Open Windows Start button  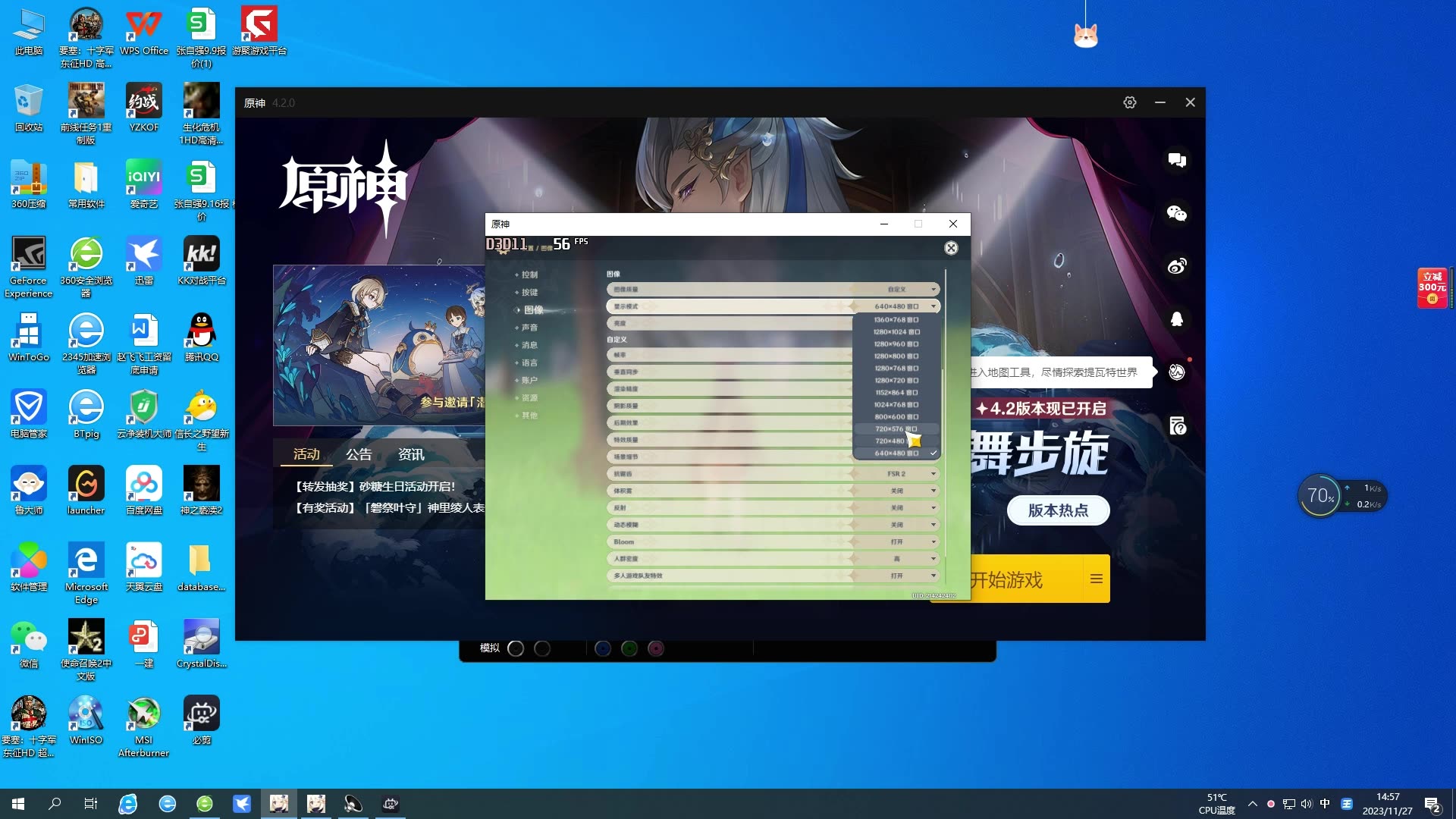[18, 804]
